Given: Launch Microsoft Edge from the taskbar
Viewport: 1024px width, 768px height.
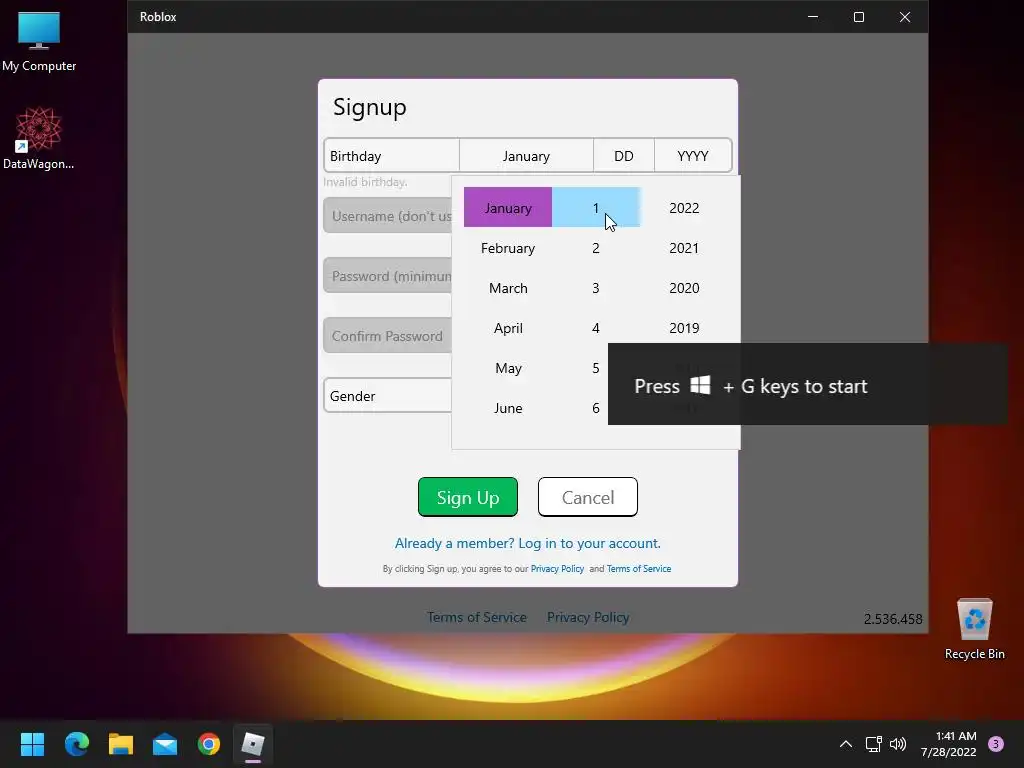Looking at the screenshot, I should click(76, 744).
